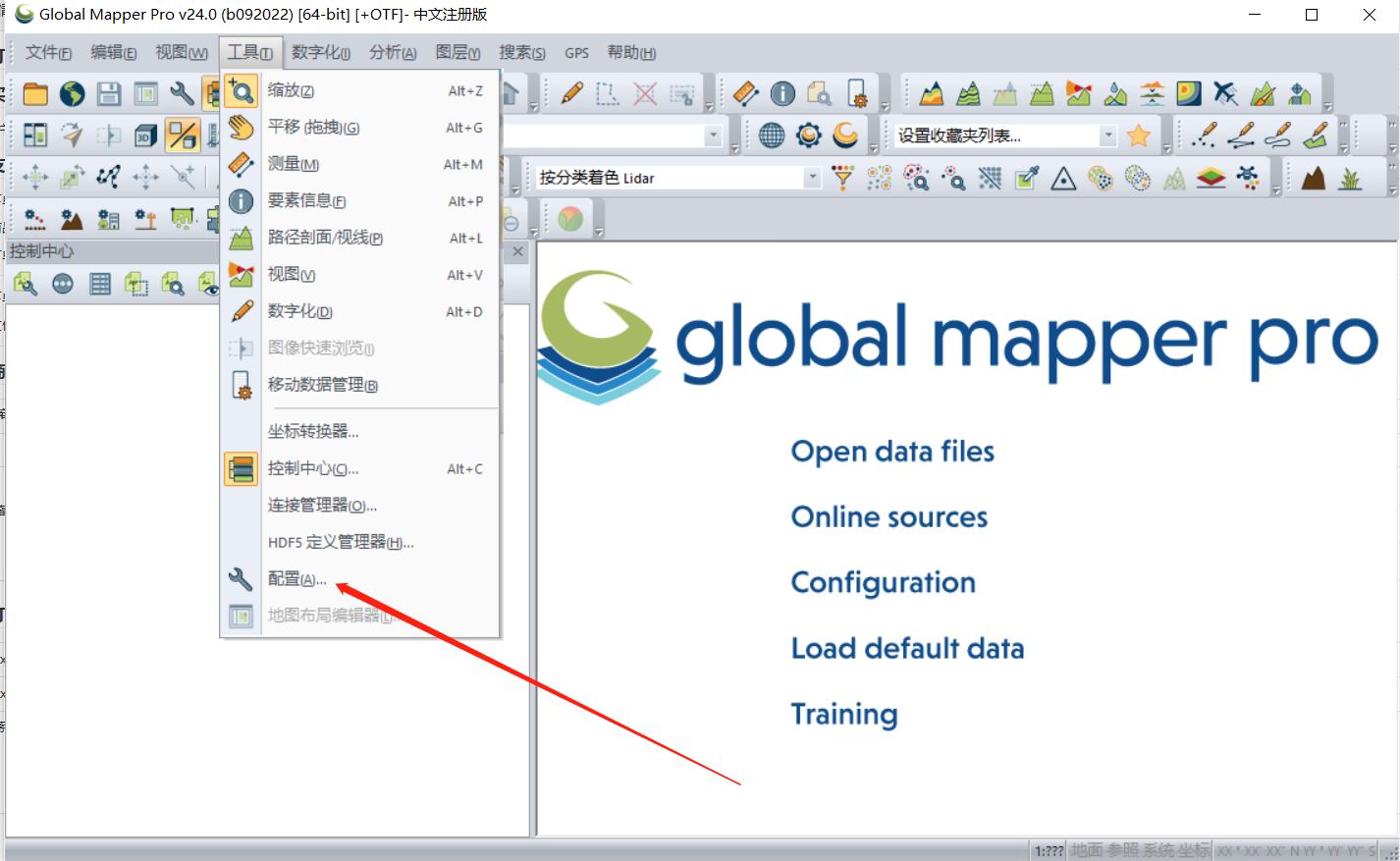Choose 测量(M) menu entry
Screen dimensions: 1400x861
tap(359, 164)
